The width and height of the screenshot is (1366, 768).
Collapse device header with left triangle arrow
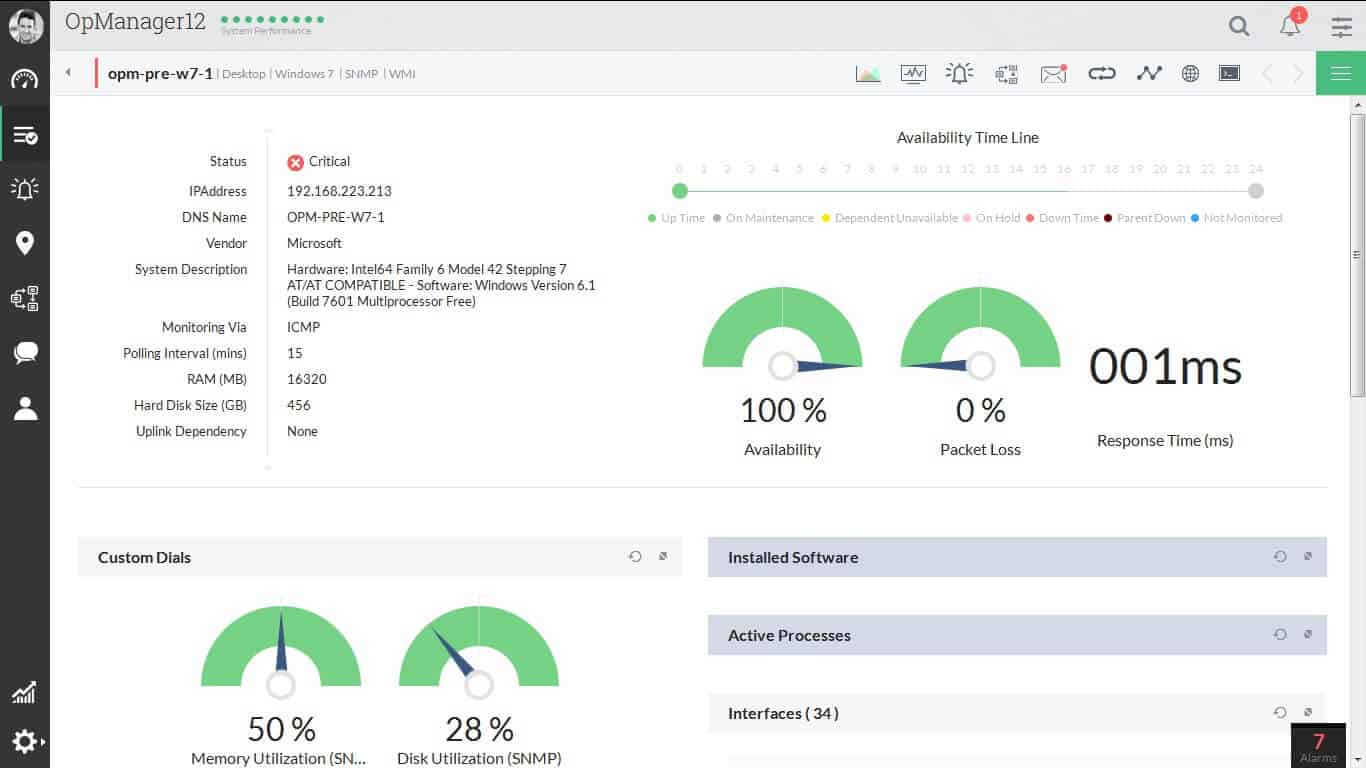click(x=68, y=72)
